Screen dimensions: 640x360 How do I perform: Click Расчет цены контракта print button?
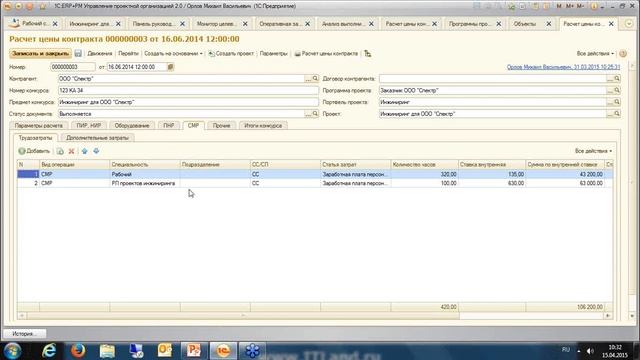tap(326, 53)
